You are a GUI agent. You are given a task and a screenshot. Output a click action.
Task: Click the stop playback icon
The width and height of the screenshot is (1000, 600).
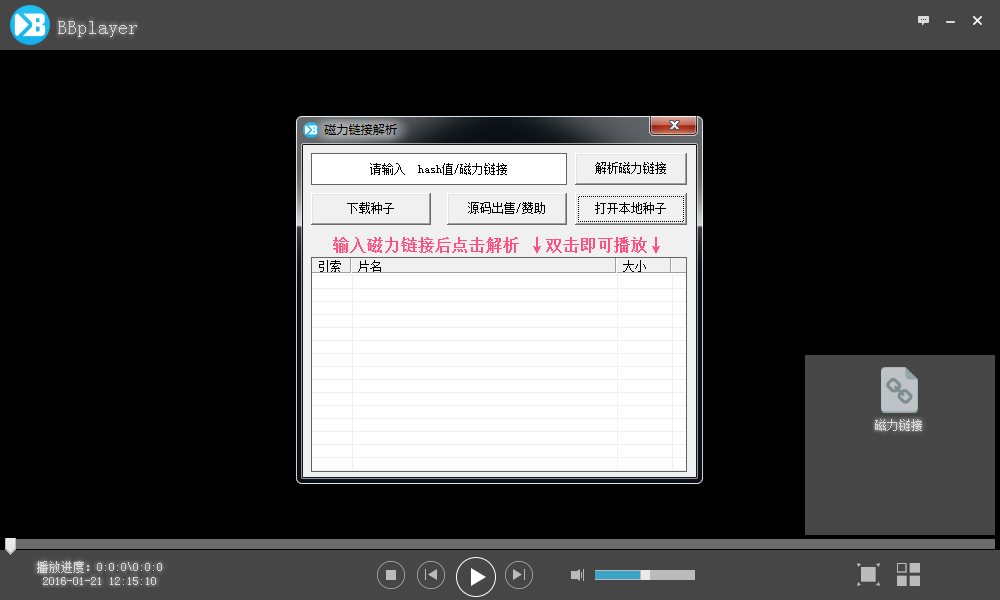click(x=391, y=575)
